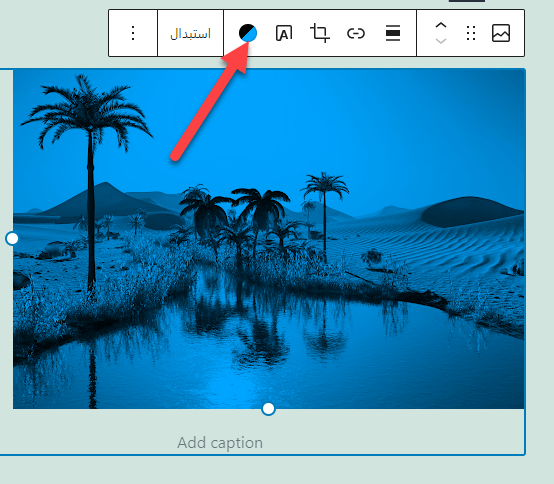Click the bottom resize handle
Screen dimensions: 554x484
point(269,409)
